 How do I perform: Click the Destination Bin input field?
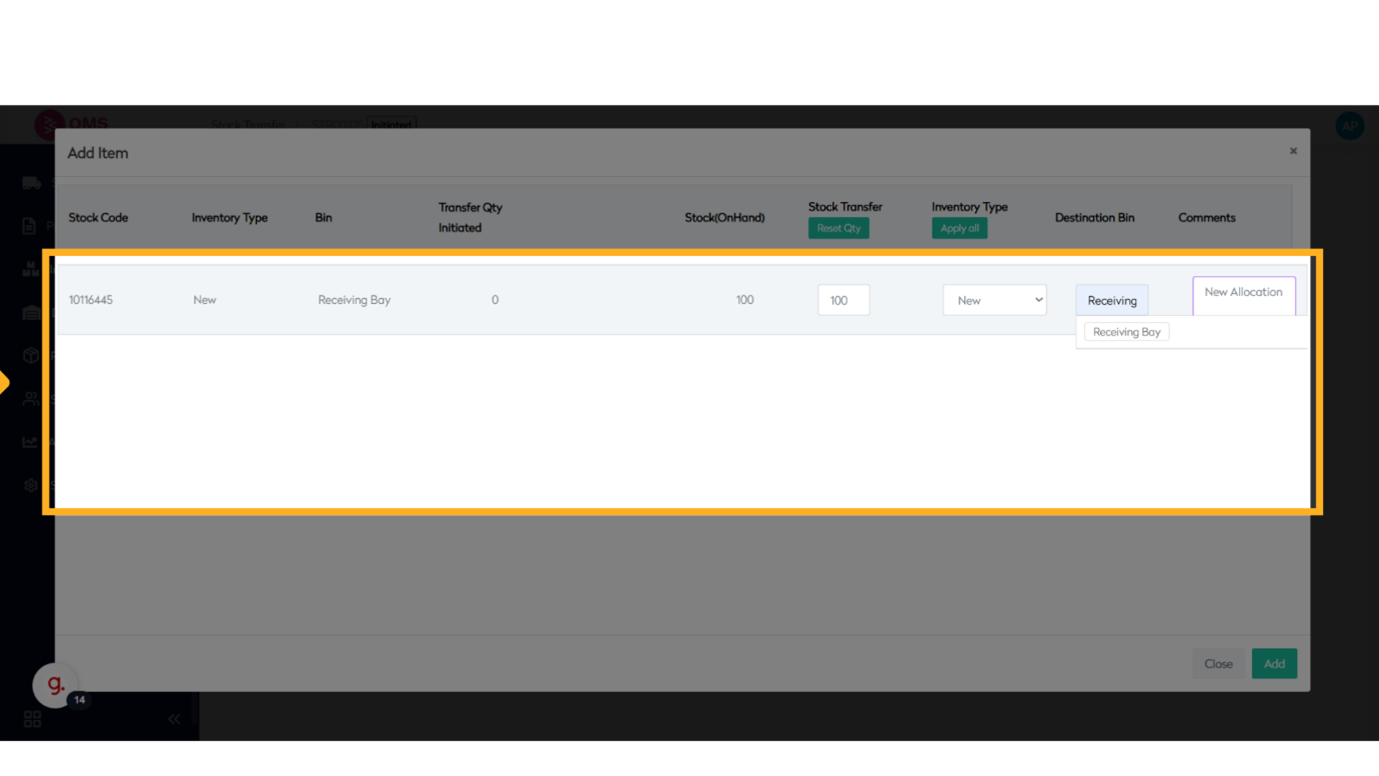(1112, 300)
